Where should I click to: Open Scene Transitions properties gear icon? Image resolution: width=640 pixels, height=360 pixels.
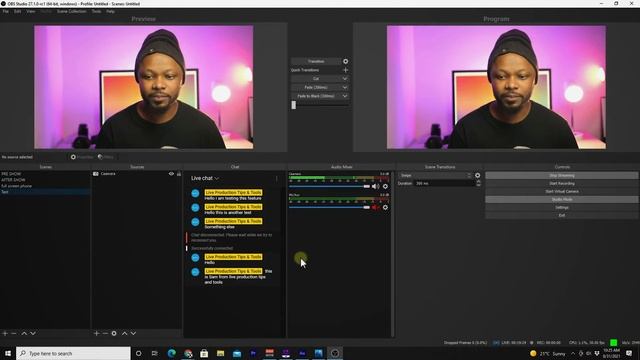(478, 176)
